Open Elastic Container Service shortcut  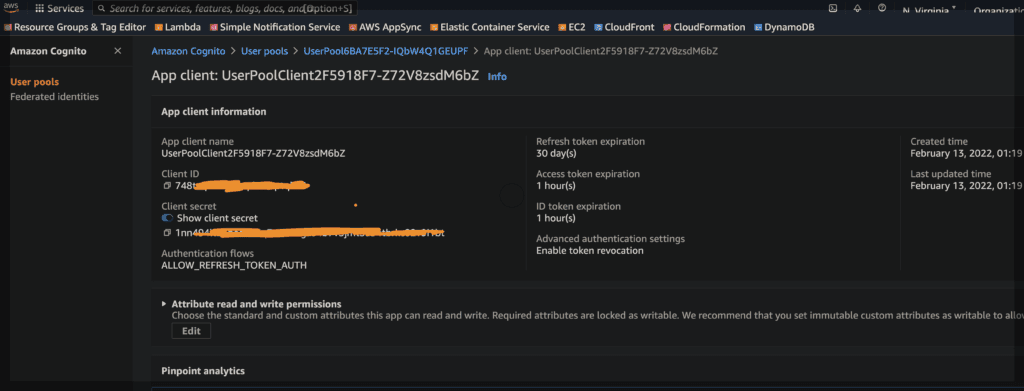[490, 27]
